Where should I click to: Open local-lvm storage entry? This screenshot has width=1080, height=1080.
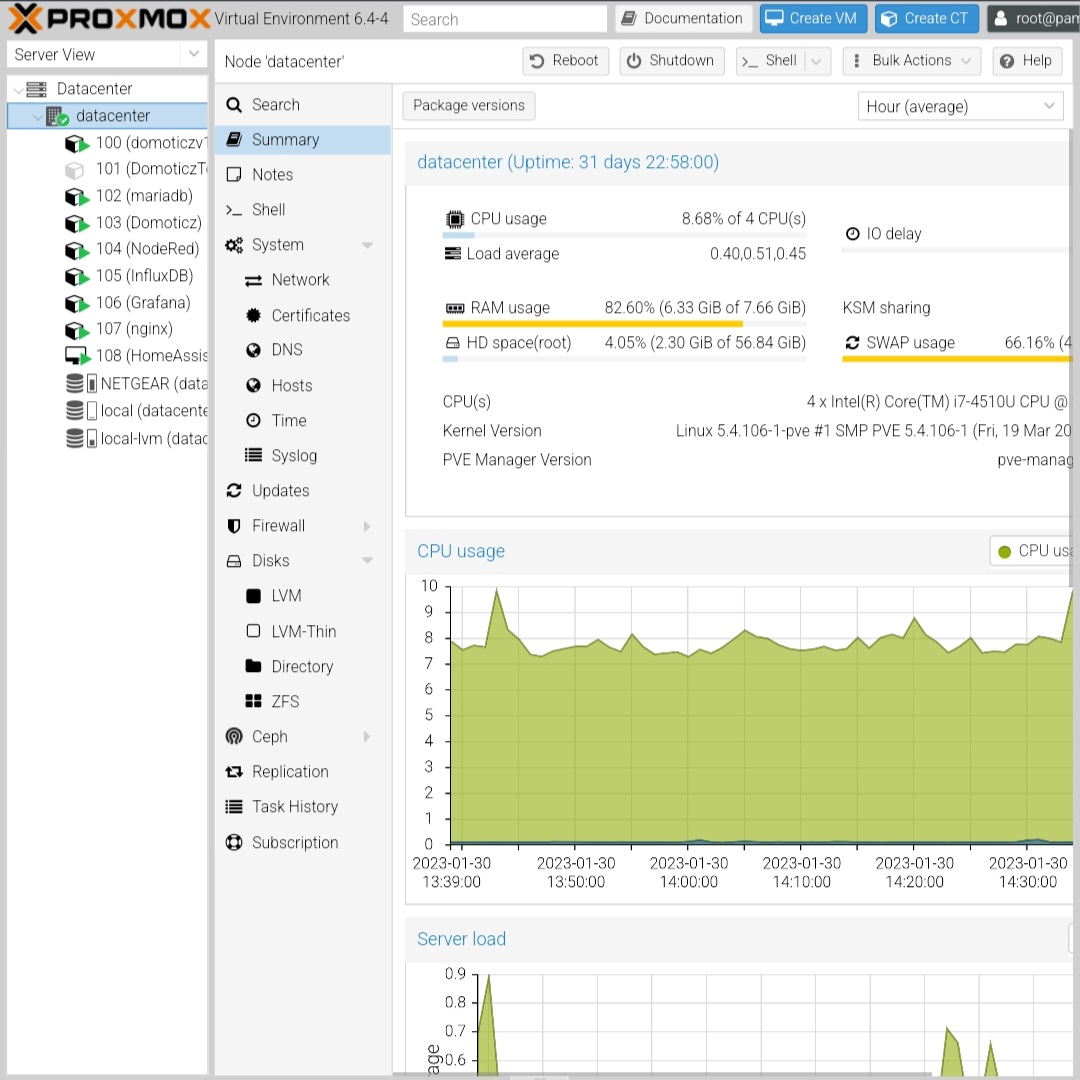136,438
